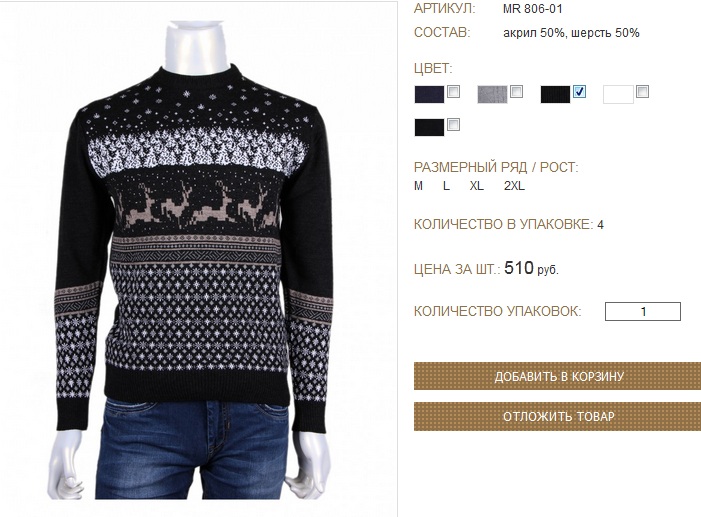
Task: Click the article number MR 806-01
Action: 532,9
